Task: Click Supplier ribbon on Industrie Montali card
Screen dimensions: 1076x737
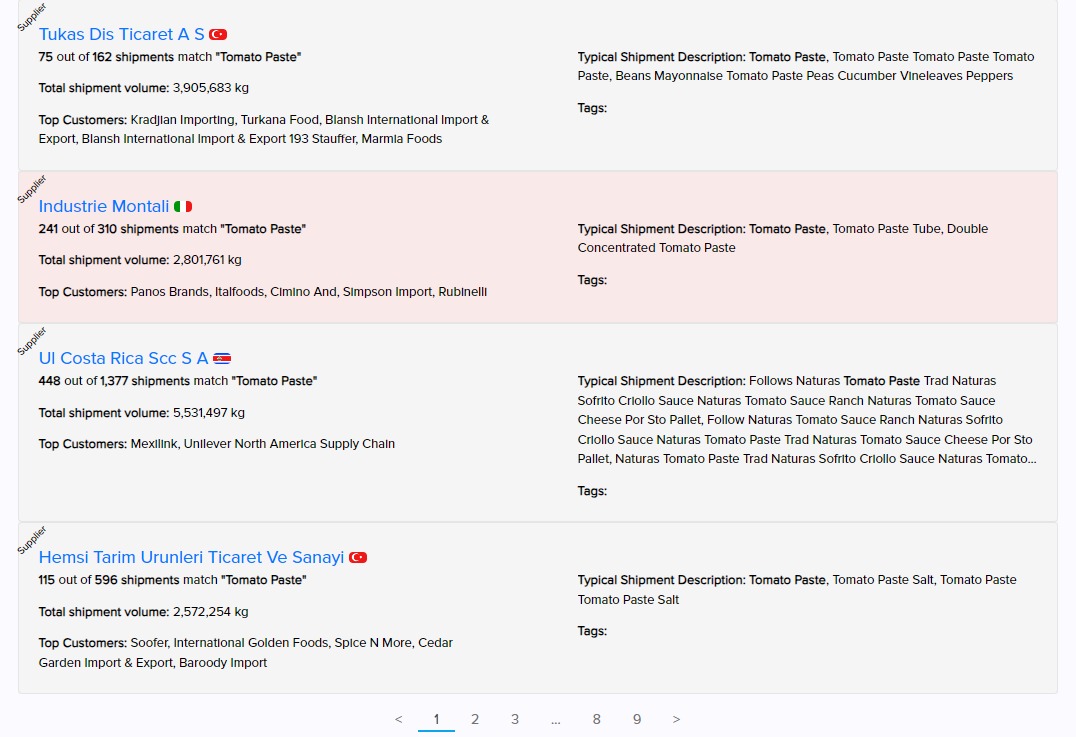Action: [32, 189]
